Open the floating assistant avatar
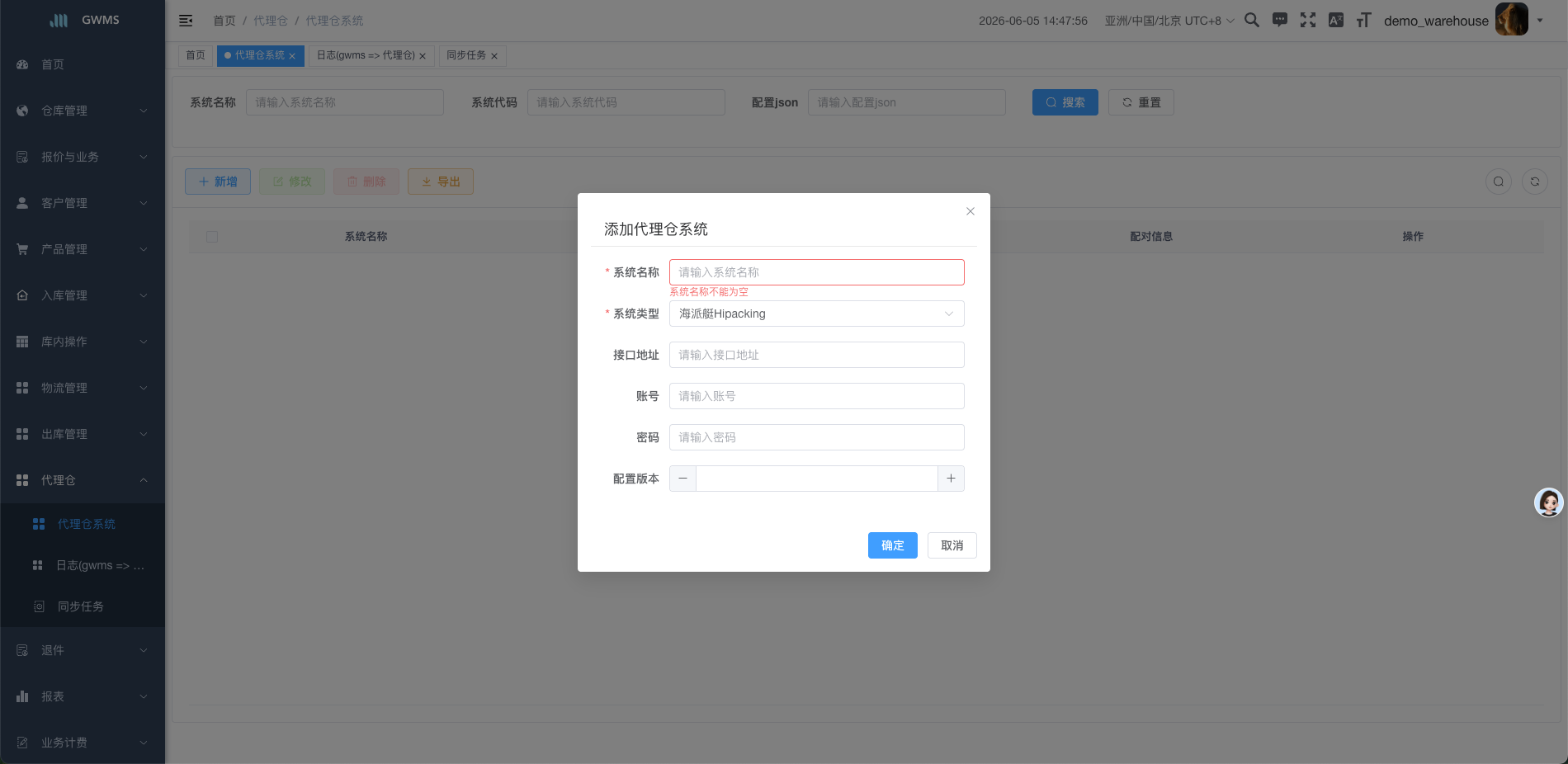 tap(1549, 502)
